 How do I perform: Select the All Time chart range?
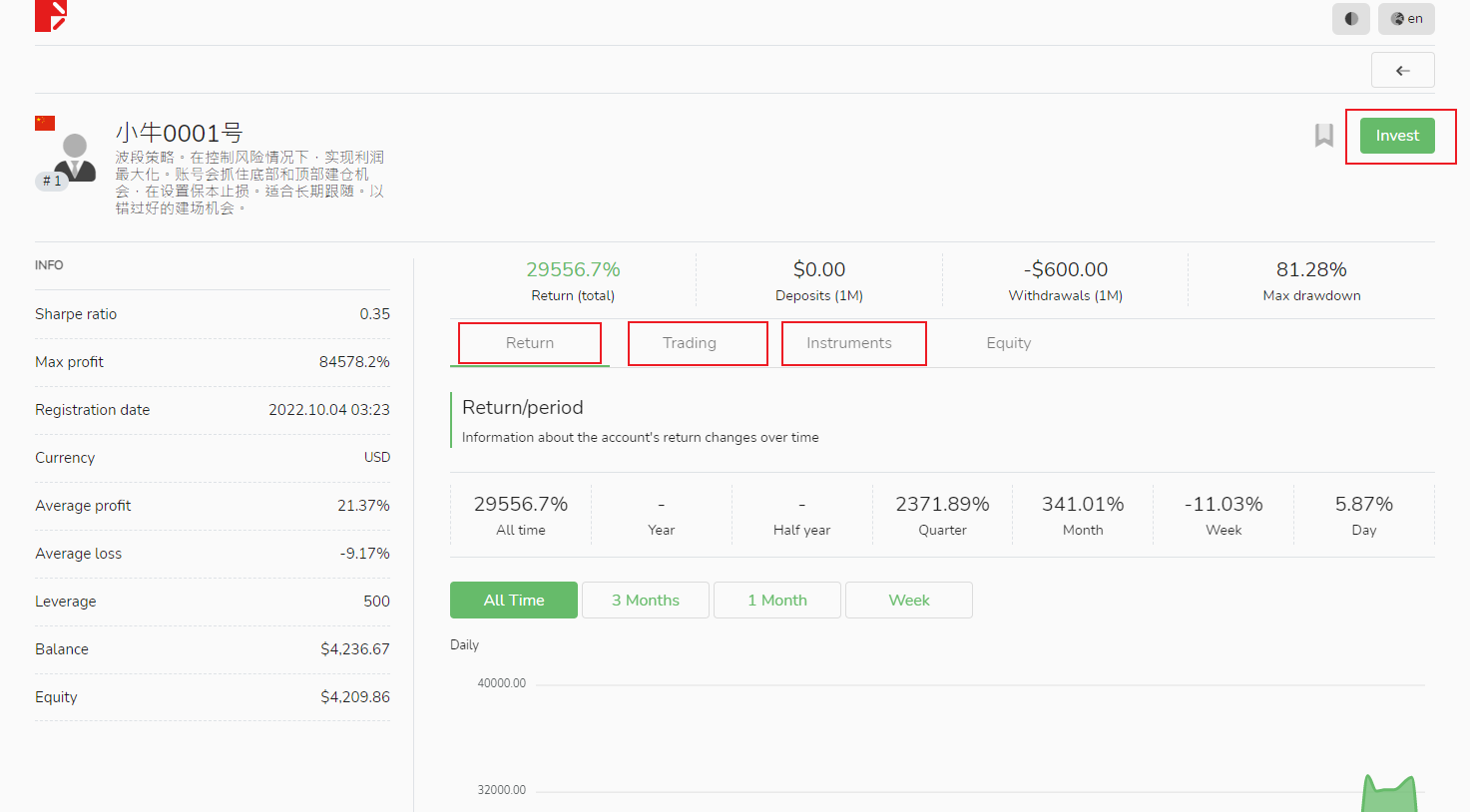click(x=513, y=601)
